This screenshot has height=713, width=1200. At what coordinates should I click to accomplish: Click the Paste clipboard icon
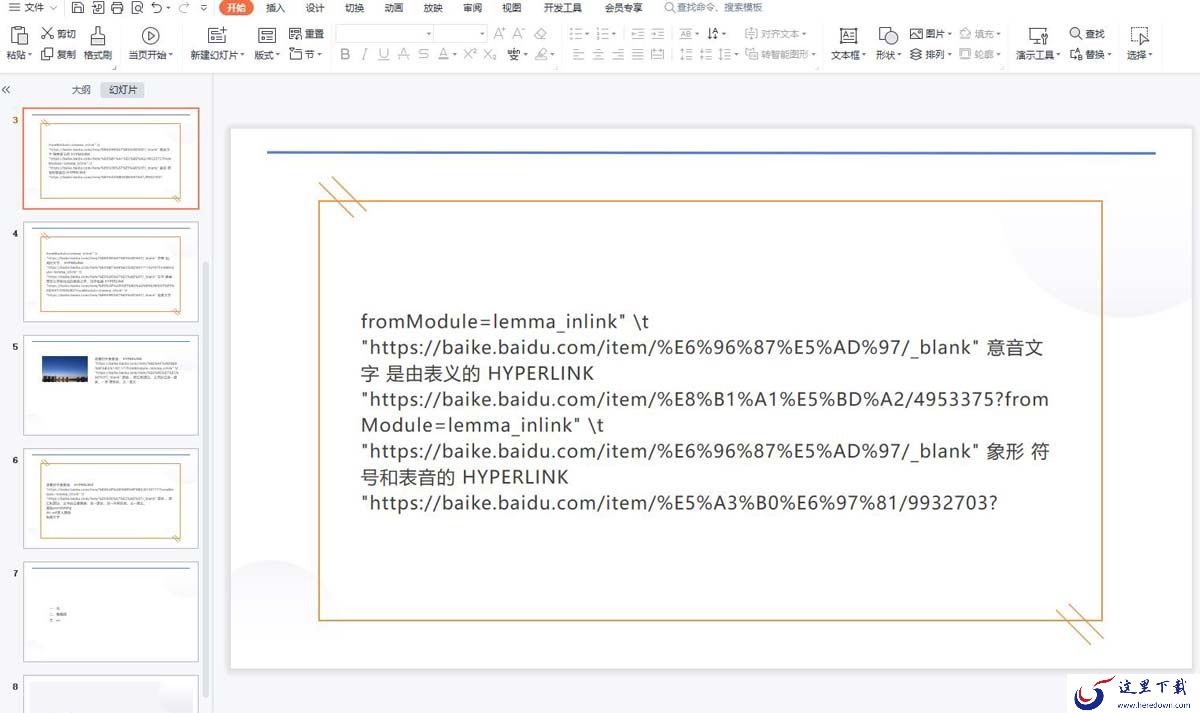pos(19,36)
